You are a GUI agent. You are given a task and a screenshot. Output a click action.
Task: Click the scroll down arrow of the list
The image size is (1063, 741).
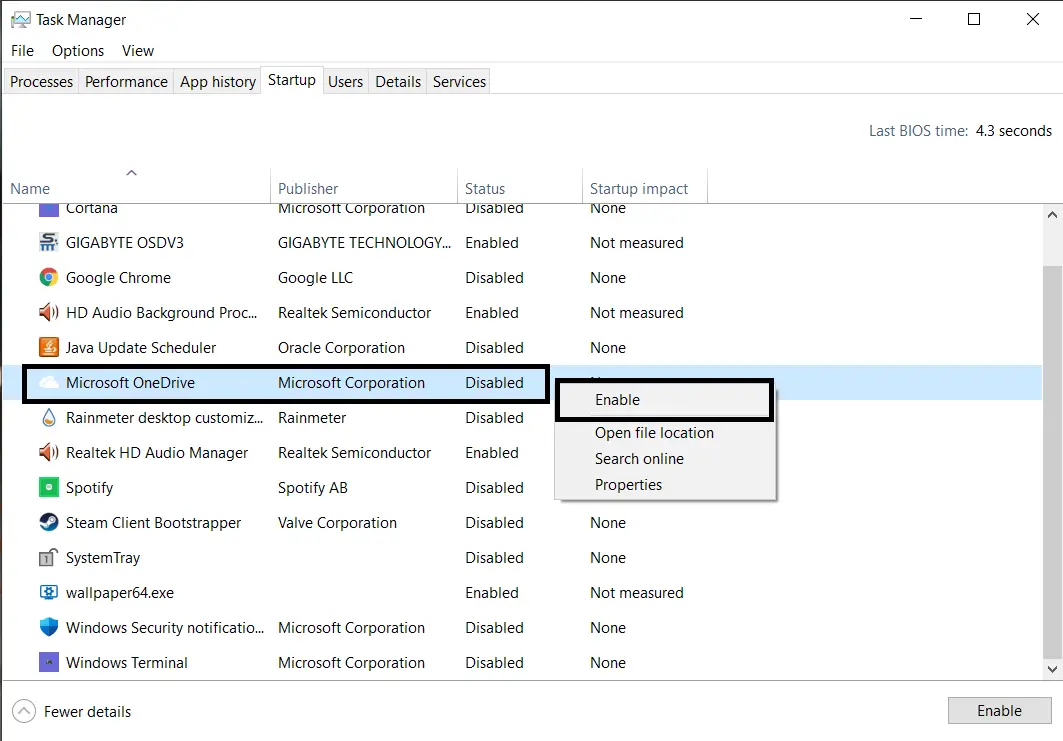[1052, 669]
